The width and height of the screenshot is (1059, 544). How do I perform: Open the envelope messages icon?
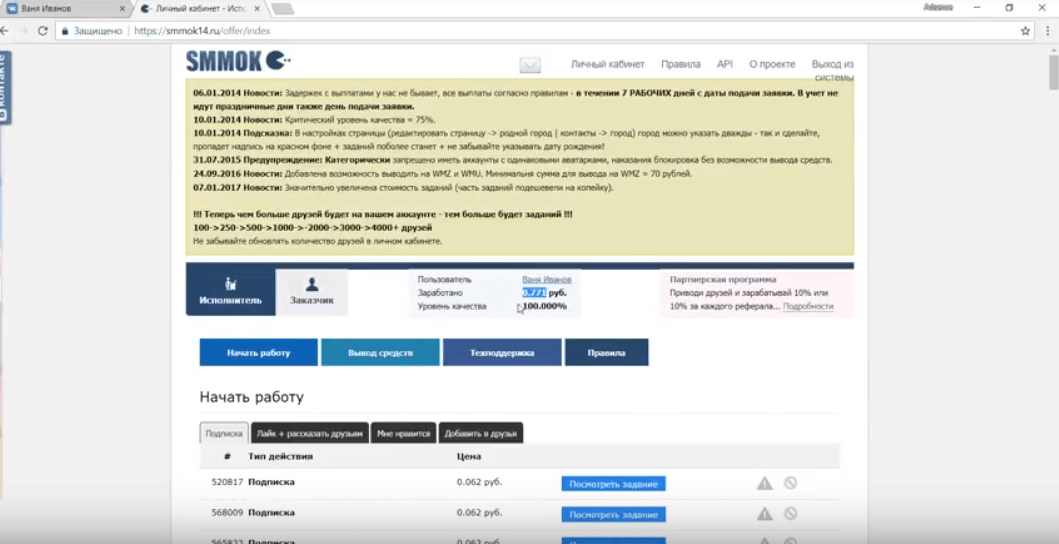click(x=530, y=65)
